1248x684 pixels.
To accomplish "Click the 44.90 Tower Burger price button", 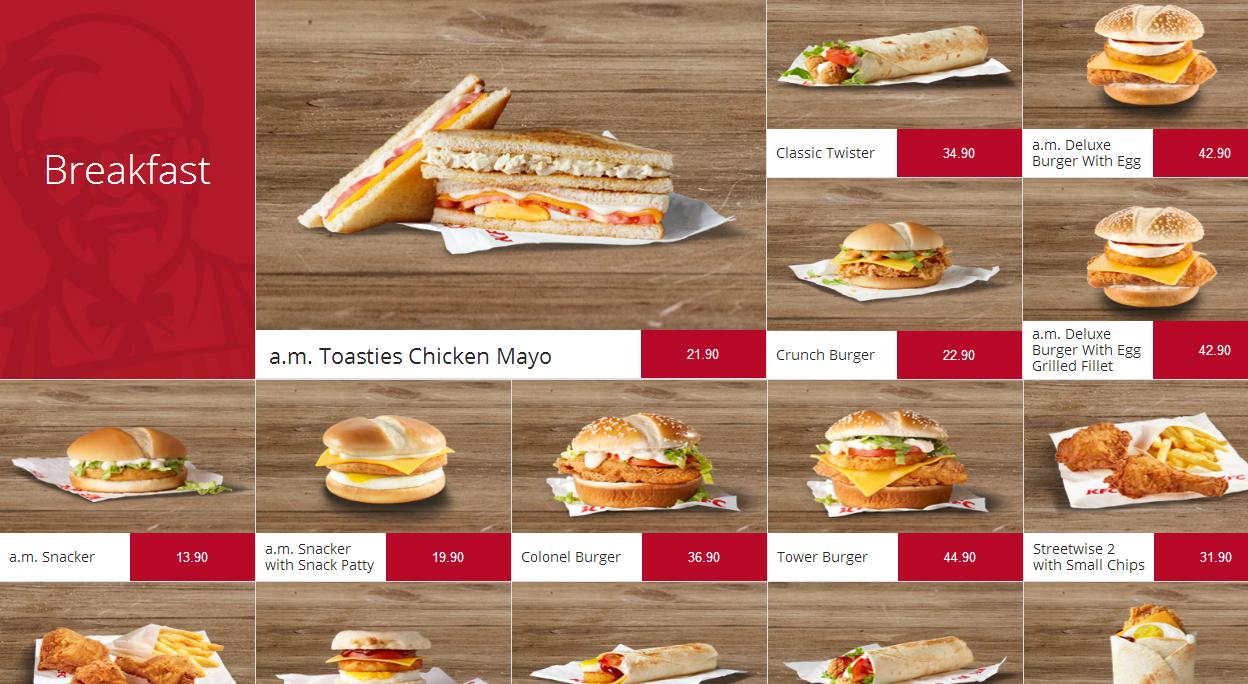I will [960, 557].
